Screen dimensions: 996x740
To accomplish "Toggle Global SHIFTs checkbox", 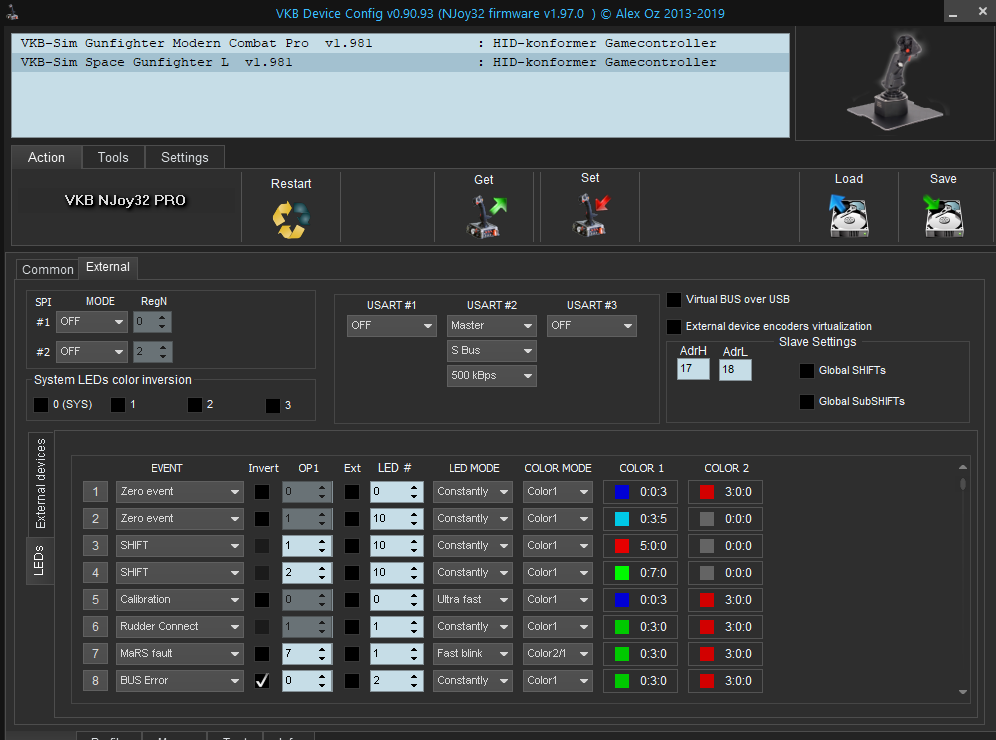I will [x=807, y=371].
